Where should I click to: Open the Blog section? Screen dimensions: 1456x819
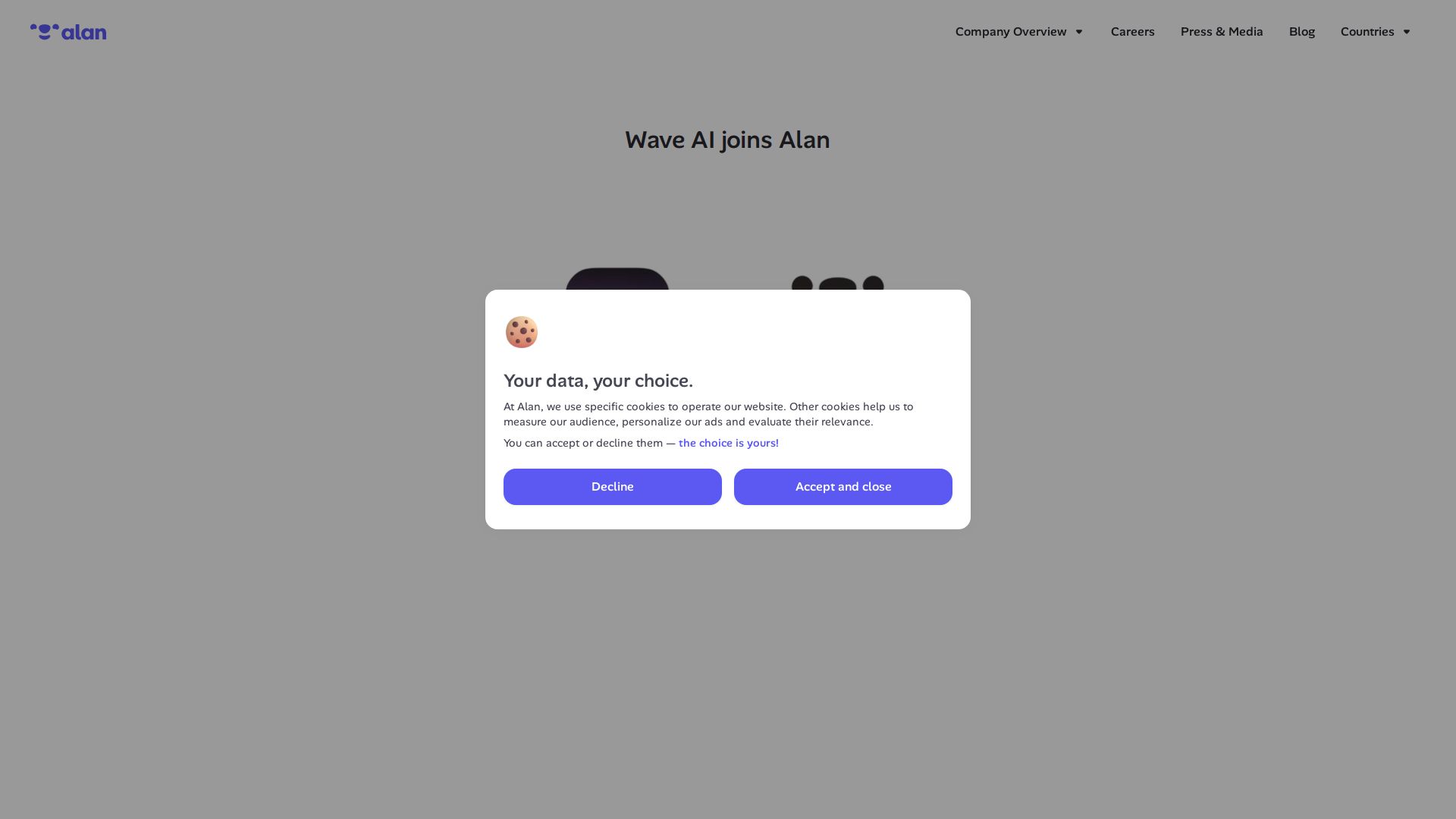[1302, 31]
